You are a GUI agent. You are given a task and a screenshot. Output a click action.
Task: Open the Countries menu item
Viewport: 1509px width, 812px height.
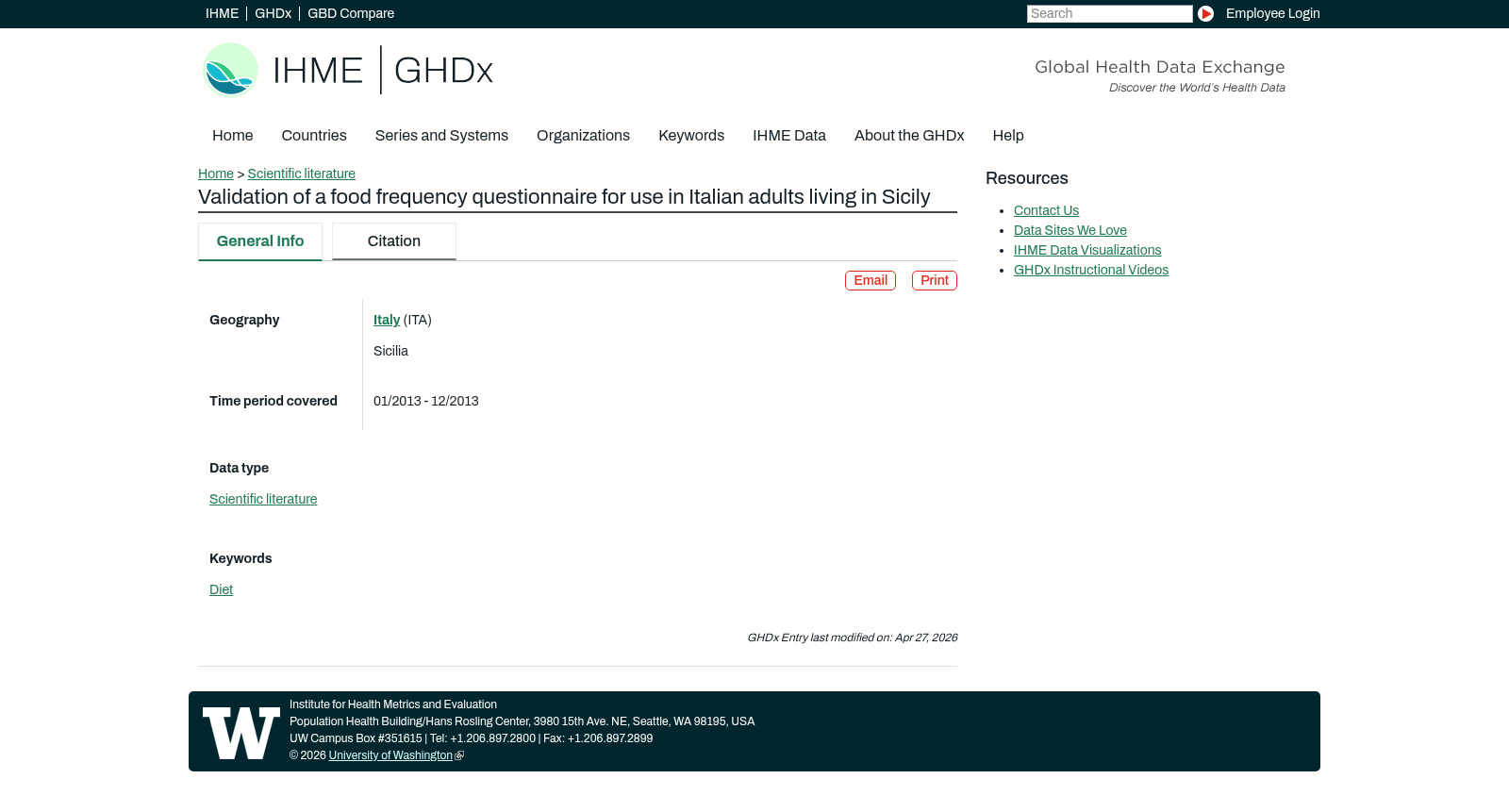(x=314, y=136)
